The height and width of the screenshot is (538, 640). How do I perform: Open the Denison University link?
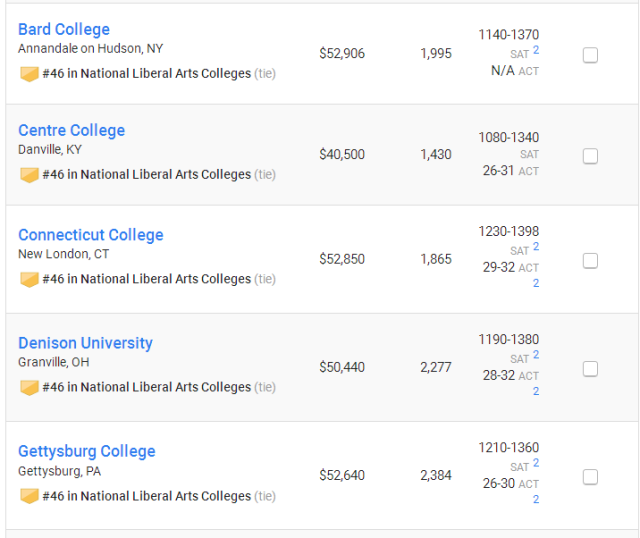(x=85, y=343)
